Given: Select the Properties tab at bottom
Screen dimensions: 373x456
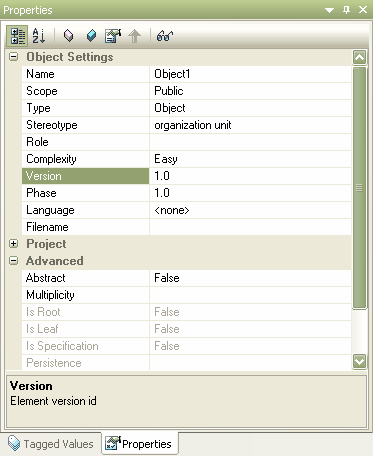Looking at the screenshot, I should (139, 444).
